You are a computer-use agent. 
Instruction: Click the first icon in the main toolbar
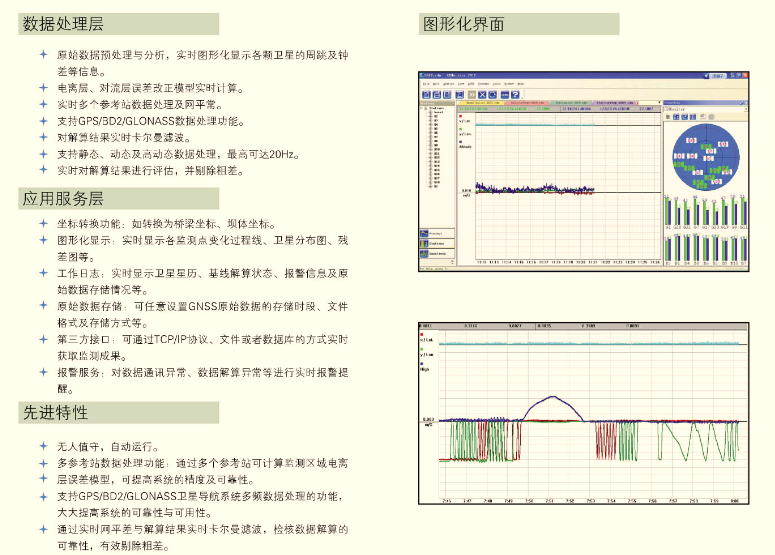(x=424, y=93)
